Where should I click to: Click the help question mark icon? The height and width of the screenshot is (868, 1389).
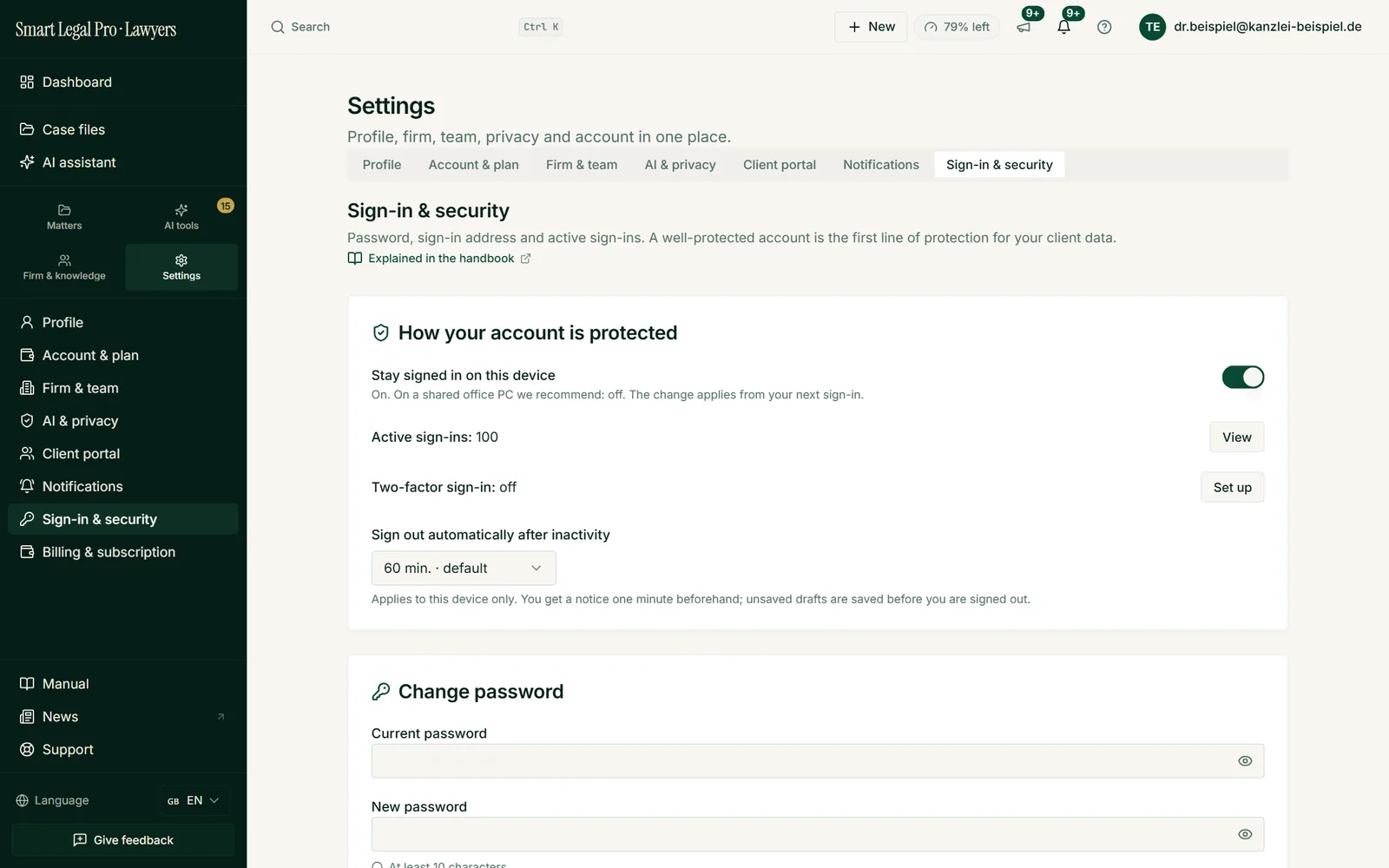tap(1104, 27)
